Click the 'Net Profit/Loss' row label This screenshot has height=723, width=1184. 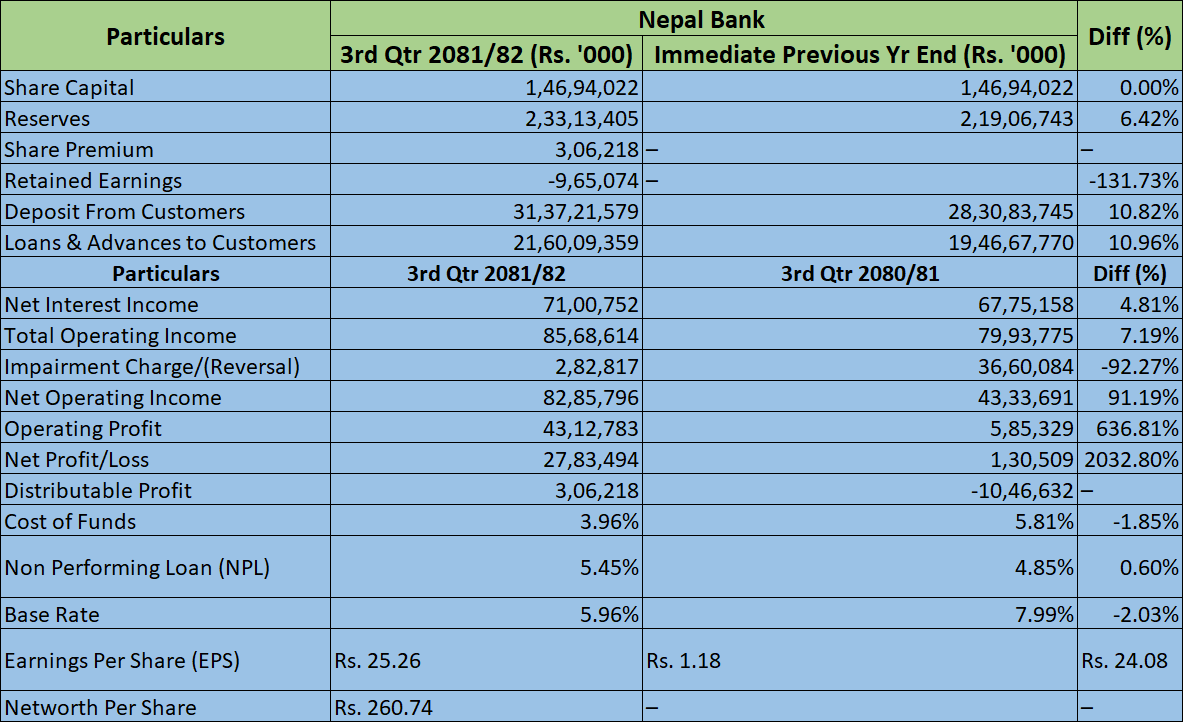tap(76, 459)
